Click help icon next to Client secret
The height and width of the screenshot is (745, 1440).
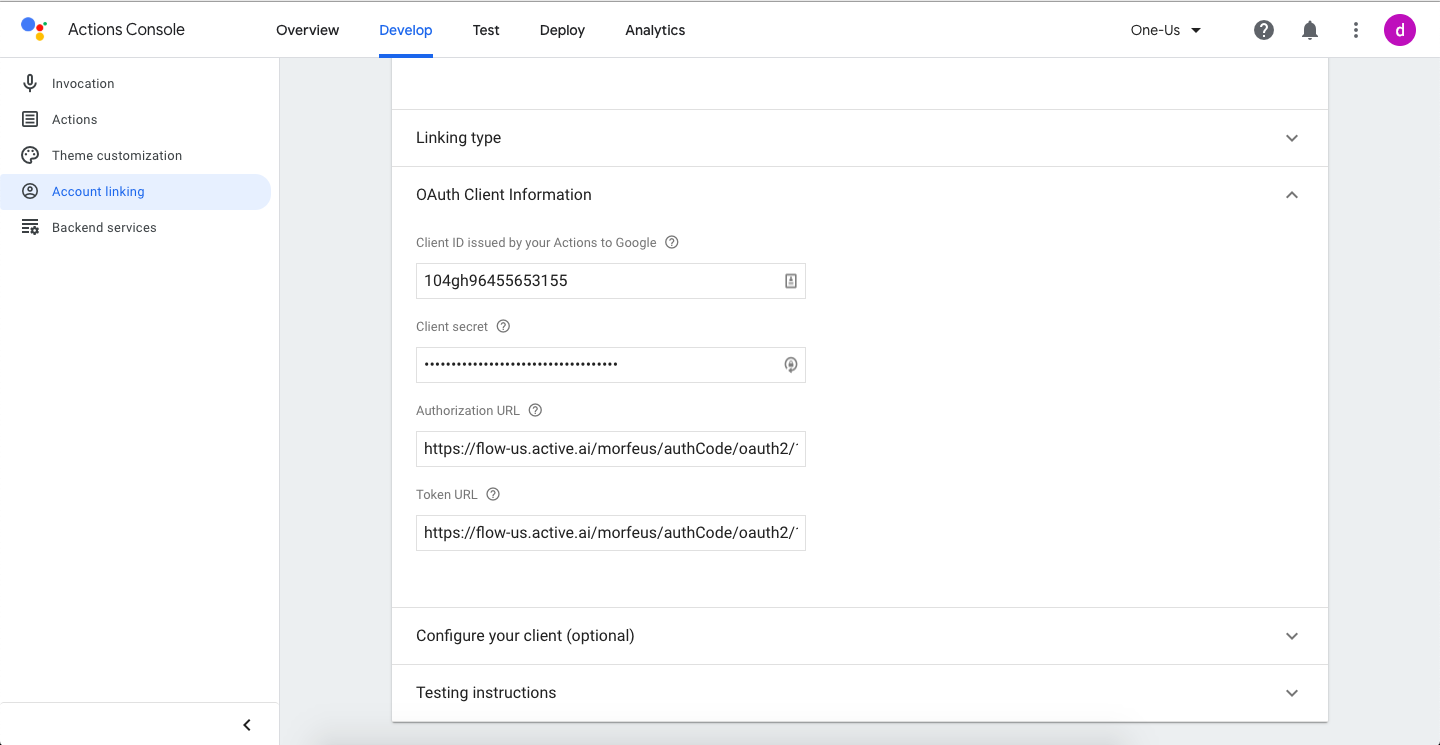(503, 326)
